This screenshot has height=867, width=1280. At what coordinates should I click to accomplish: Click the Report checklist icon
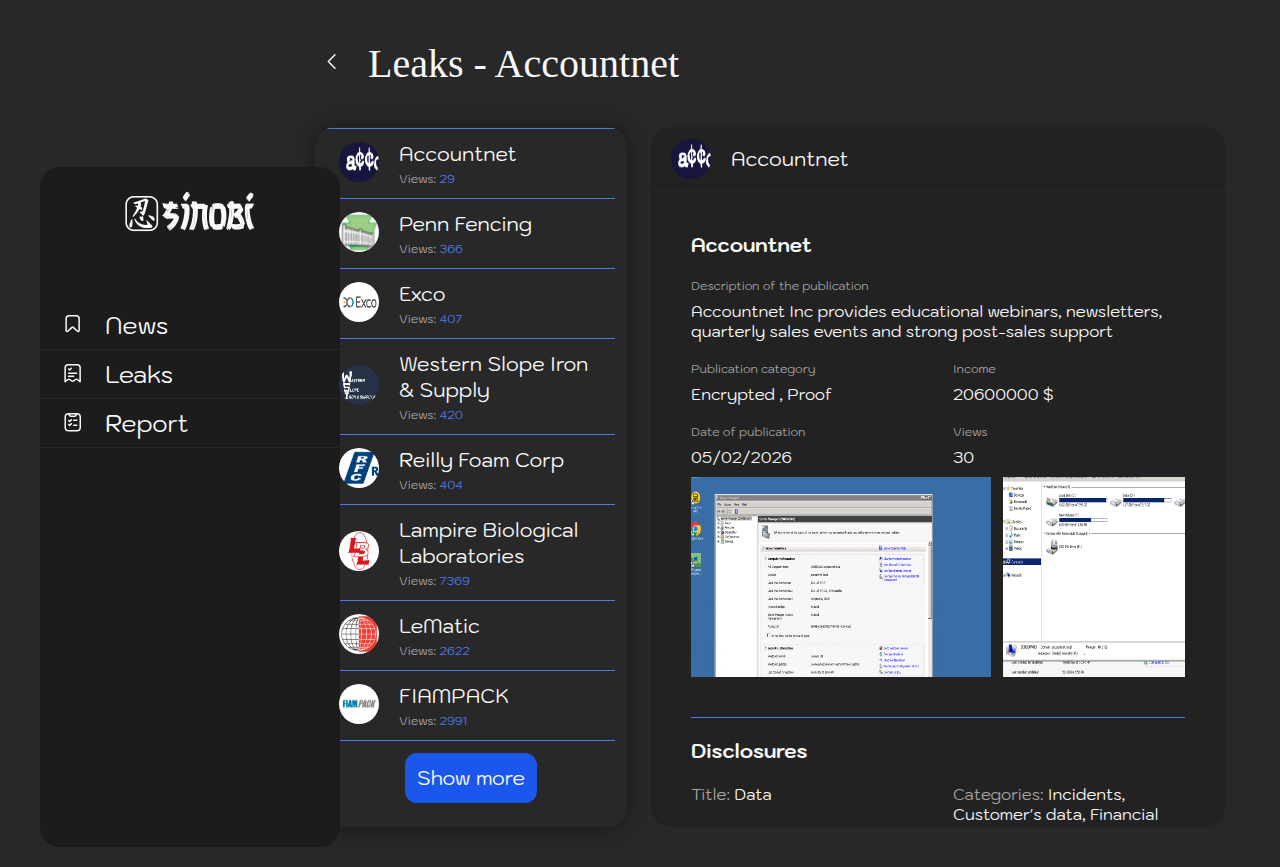[72, 423]
